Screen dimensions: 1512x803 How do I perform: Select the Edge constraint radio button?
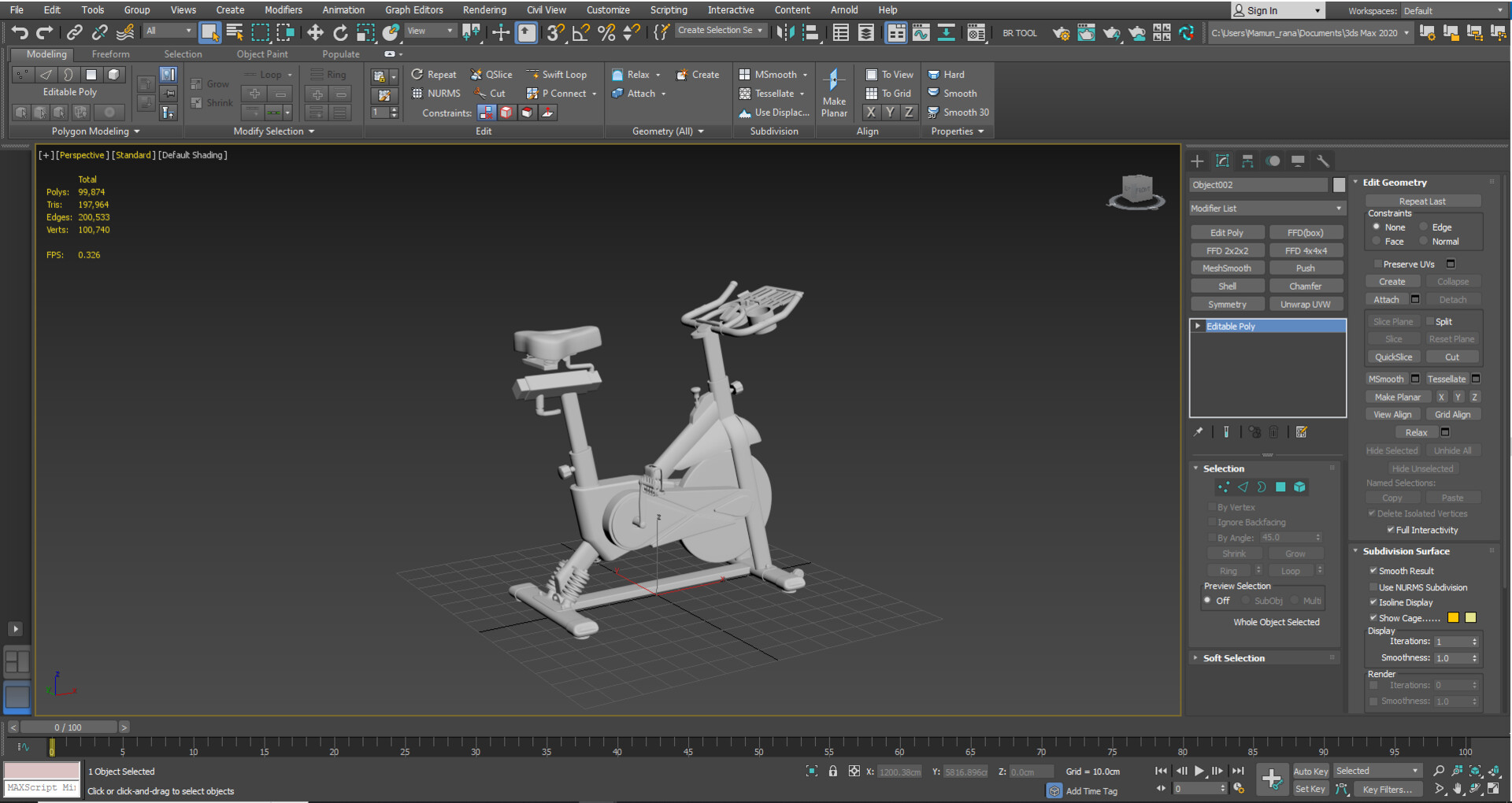(x=1424, y=226)
